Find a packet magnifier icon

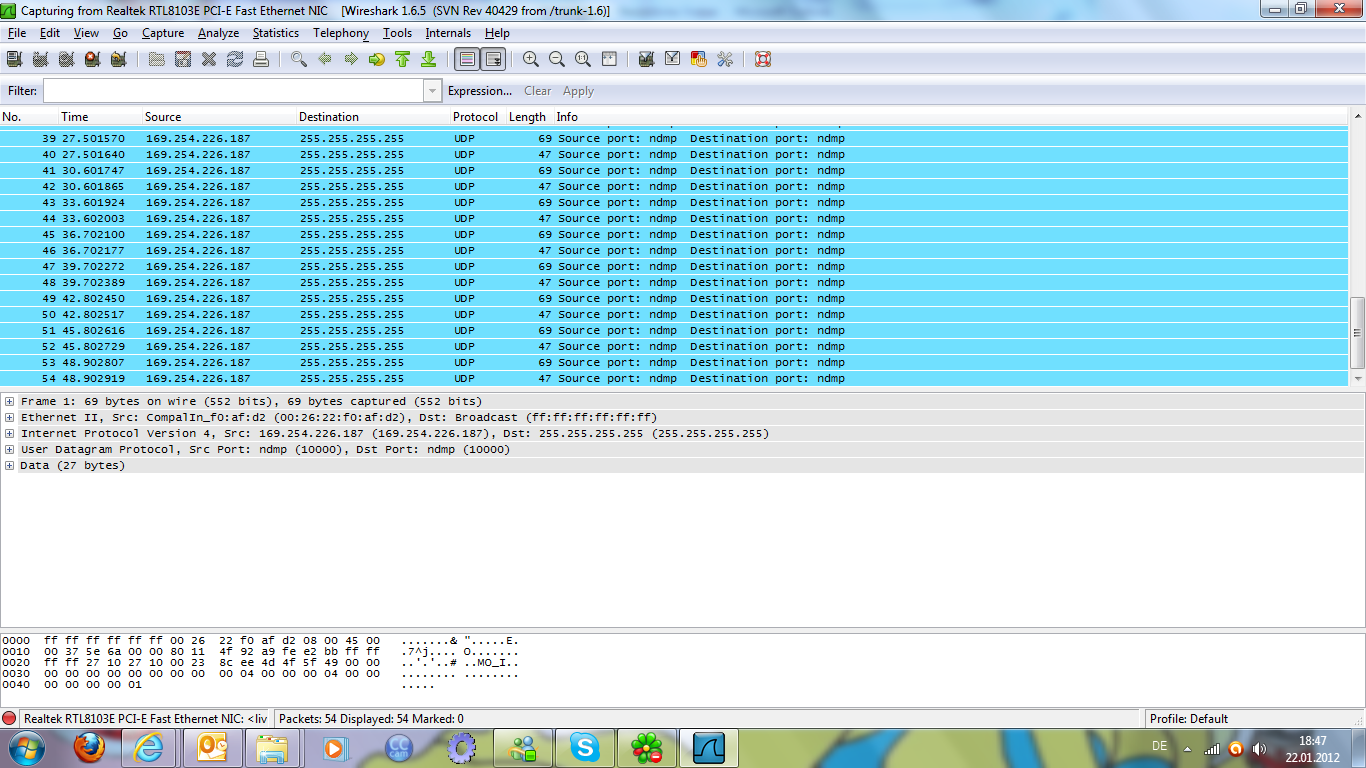click(x=299, y=59)
